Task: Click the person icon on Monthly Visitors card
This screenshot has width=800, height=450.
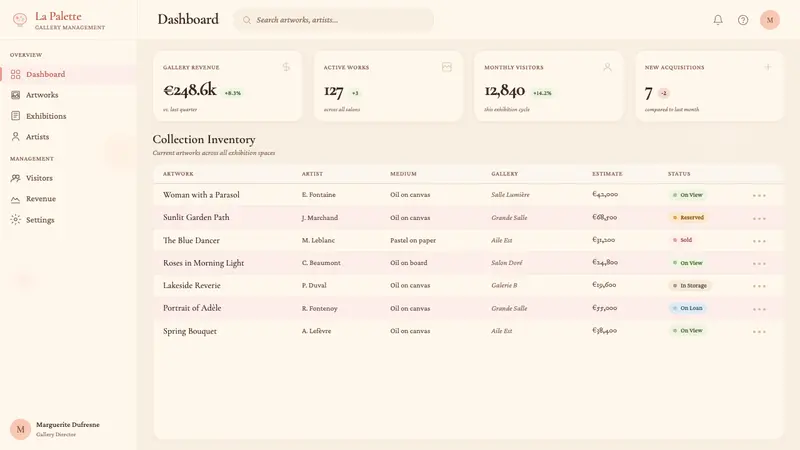Action: pyautogui.click(x=607, y=67)
